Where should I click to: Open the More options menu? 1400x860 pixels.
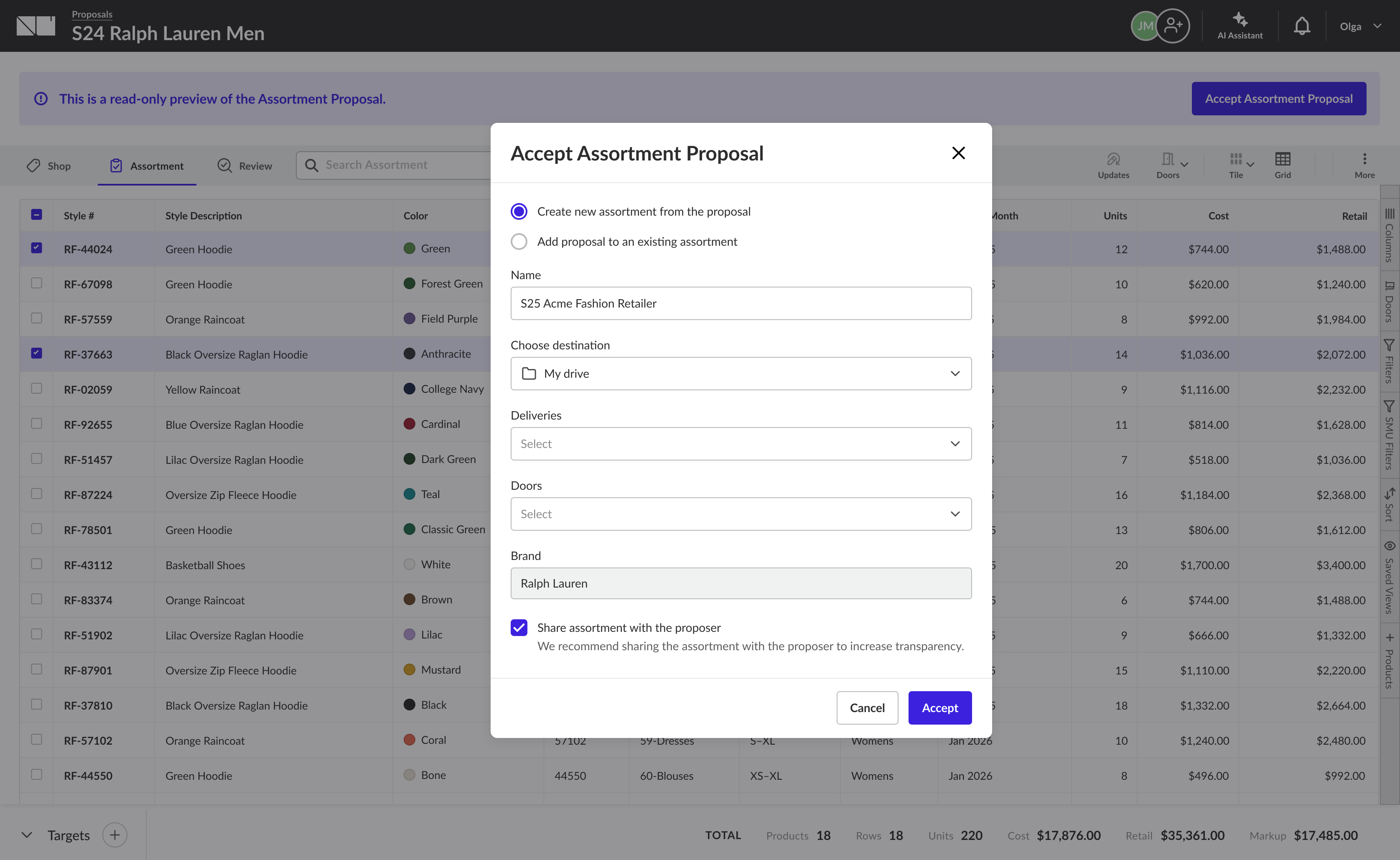1364,165
